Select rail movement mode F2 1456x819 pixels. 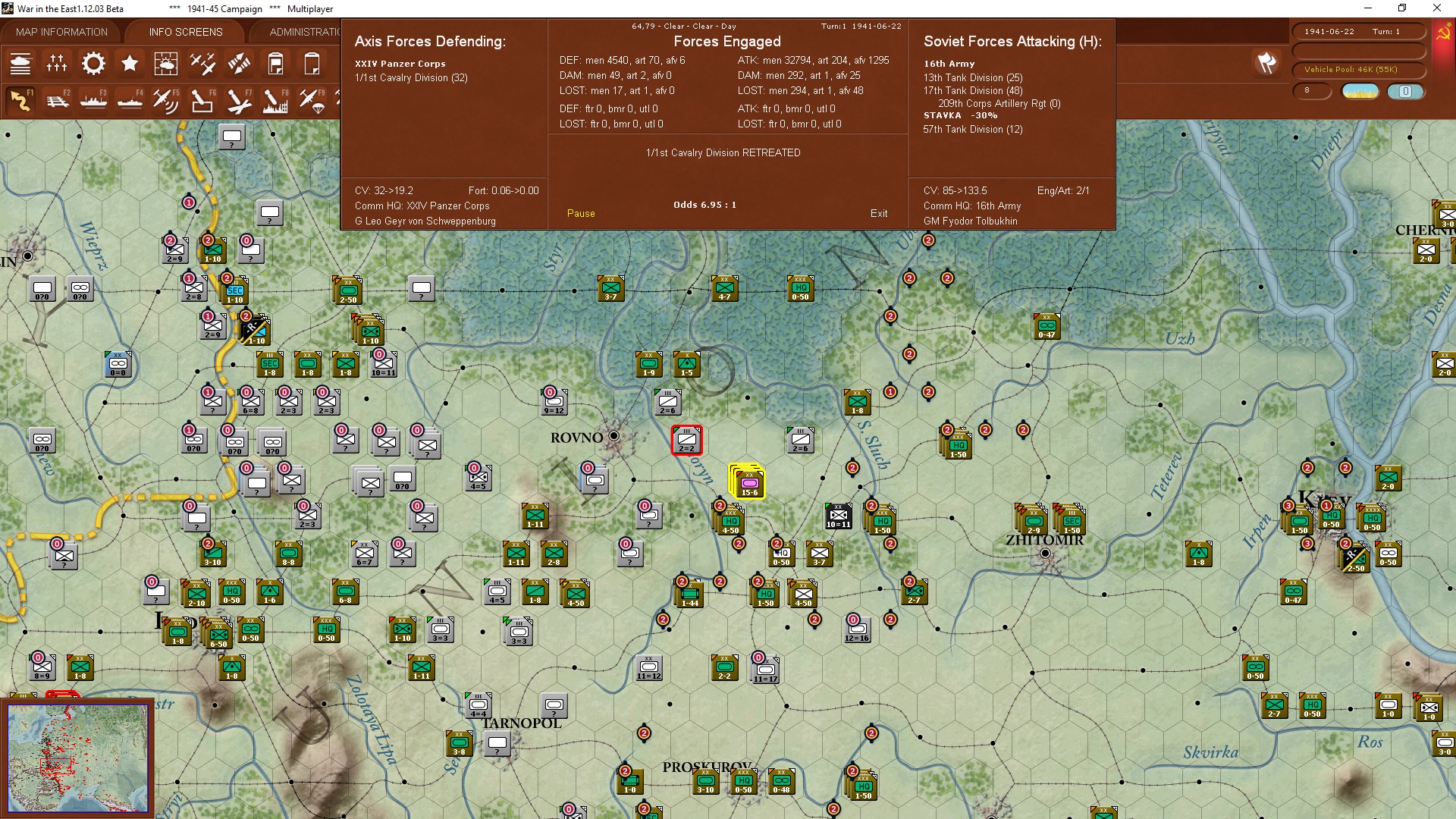pyautogui.click(x=58, y=100)
